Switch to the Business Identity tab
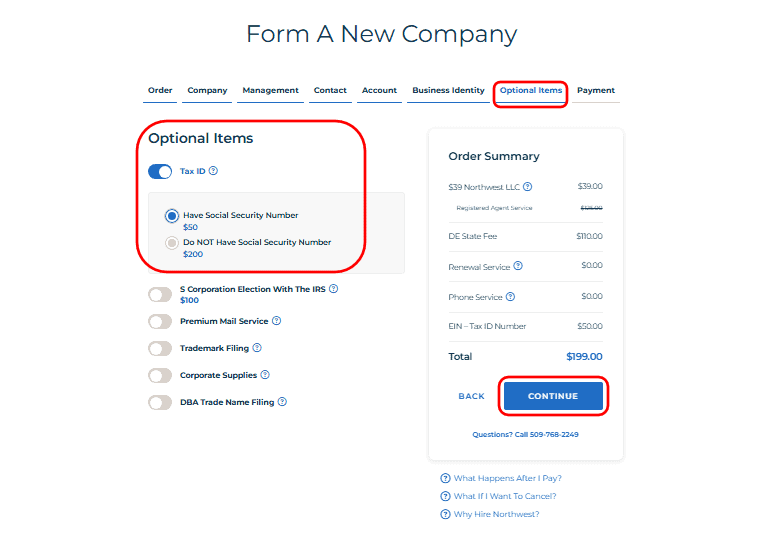763x535 pixels. [x=448, y=90]
